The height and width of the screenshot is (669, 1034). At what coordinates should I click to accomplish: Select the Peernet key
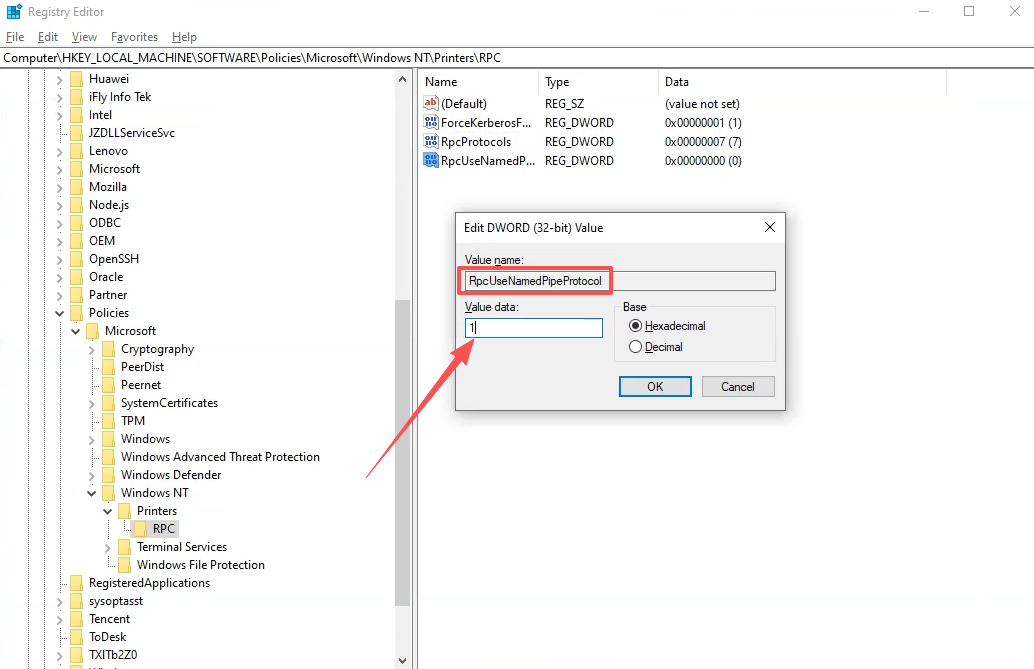click(x=140, y=385)
